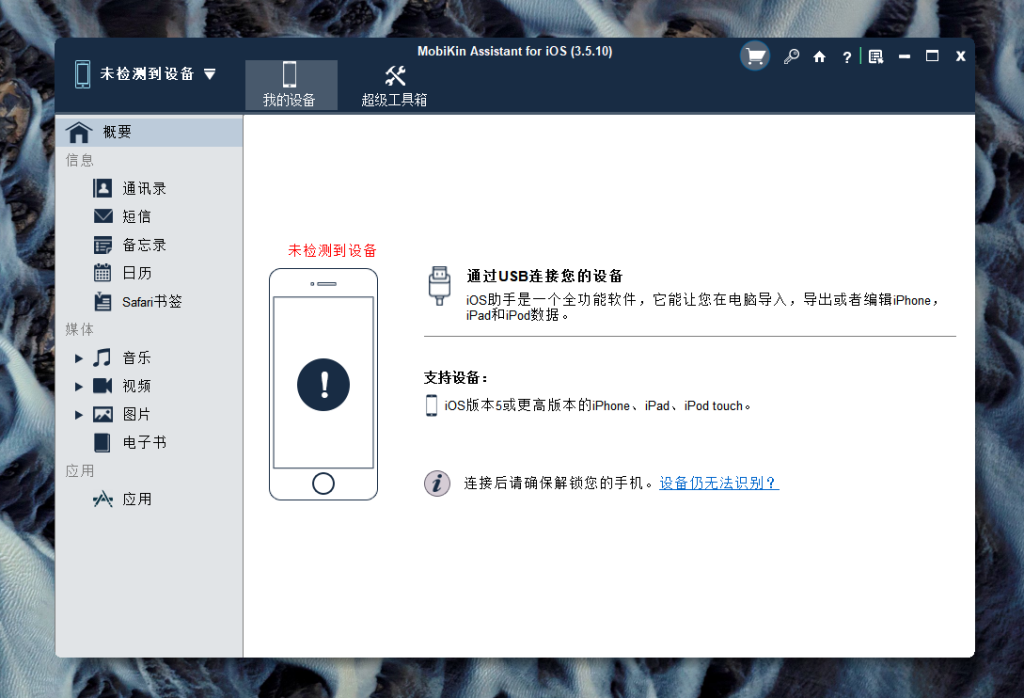Switch to 我的设备 tab

point(289,85)
